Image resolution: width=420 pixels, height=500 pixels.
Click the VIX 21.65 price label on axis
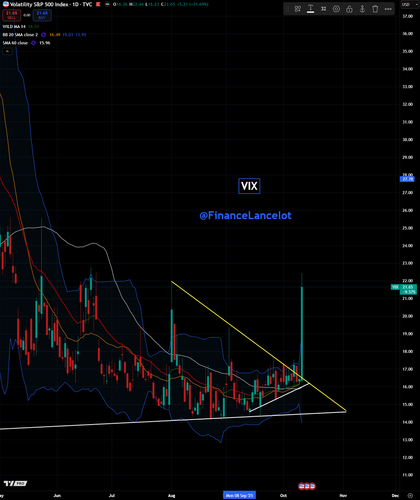coord(403,289)
